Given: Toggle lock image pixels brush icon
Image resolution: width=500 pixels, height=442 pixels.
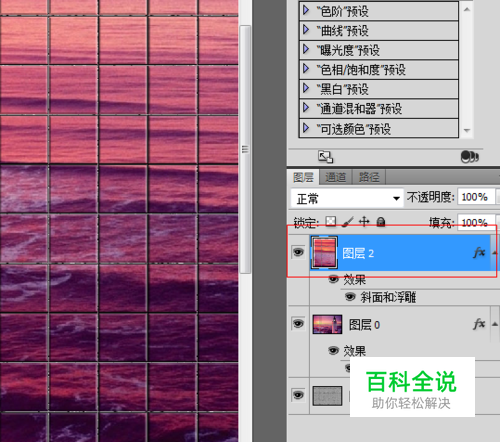Looking at the screenshot, I should pyautogui.click(x=347, y=221).
